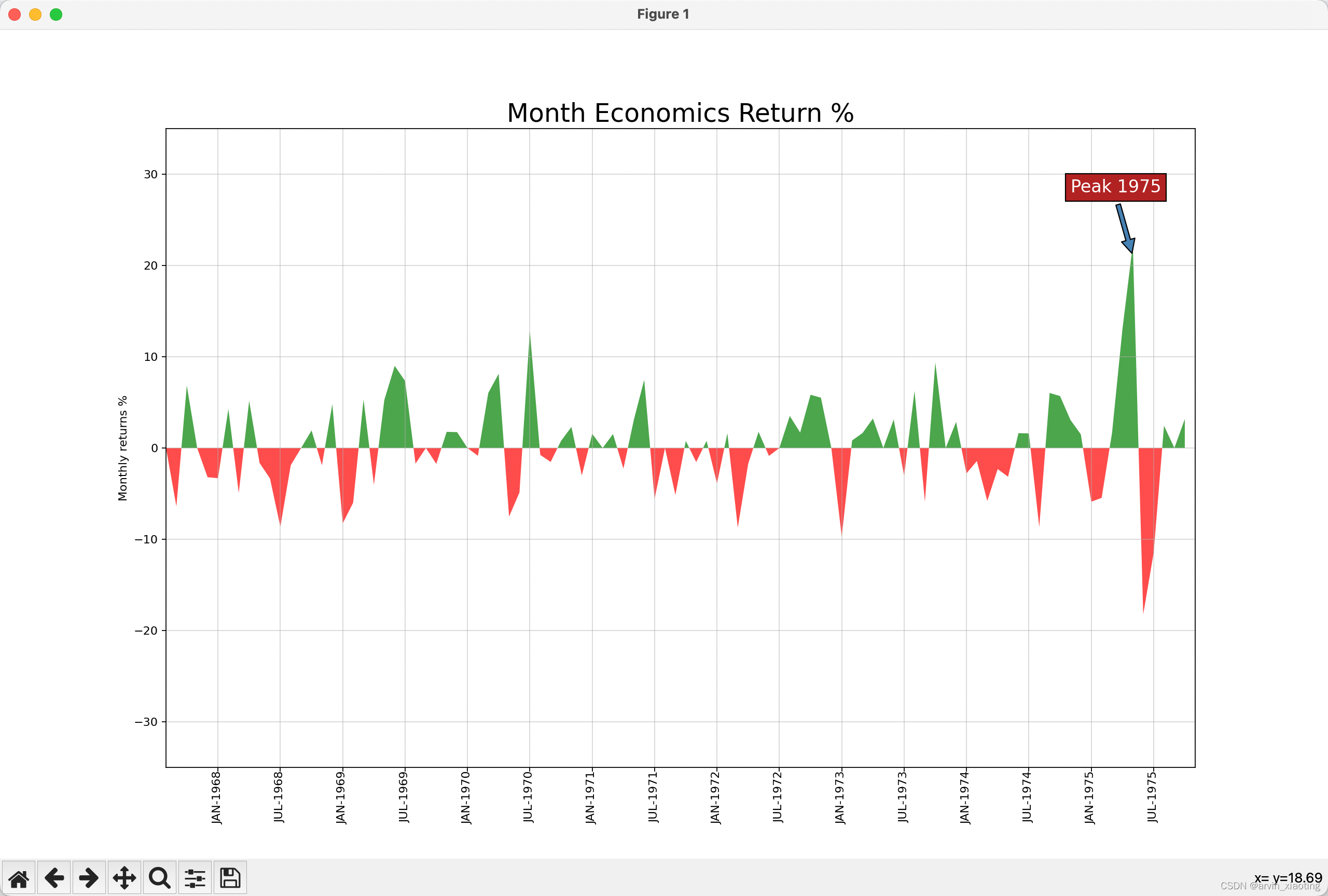This screenshot has height=896, width=1328.
Task: Click the Peak 1975 annotation box
Action: pos(1115,187)
